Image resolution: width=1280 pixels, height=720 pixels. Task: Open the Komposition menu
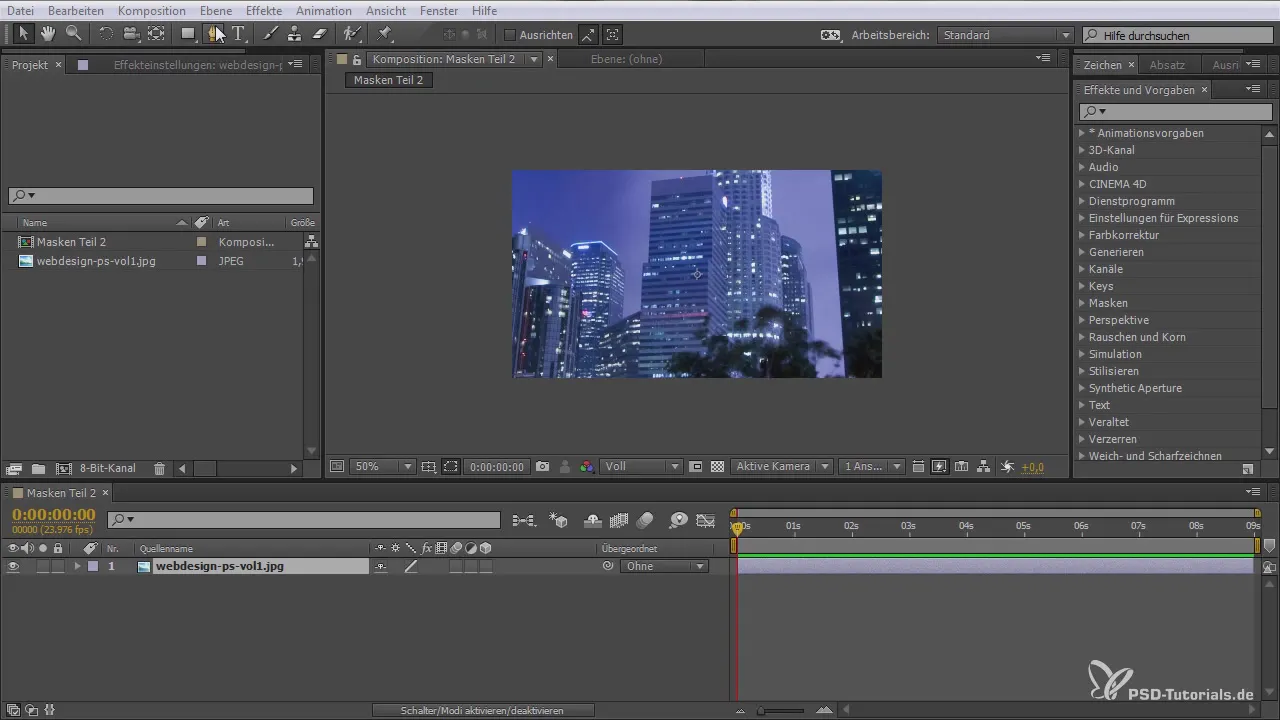[151, 10]
